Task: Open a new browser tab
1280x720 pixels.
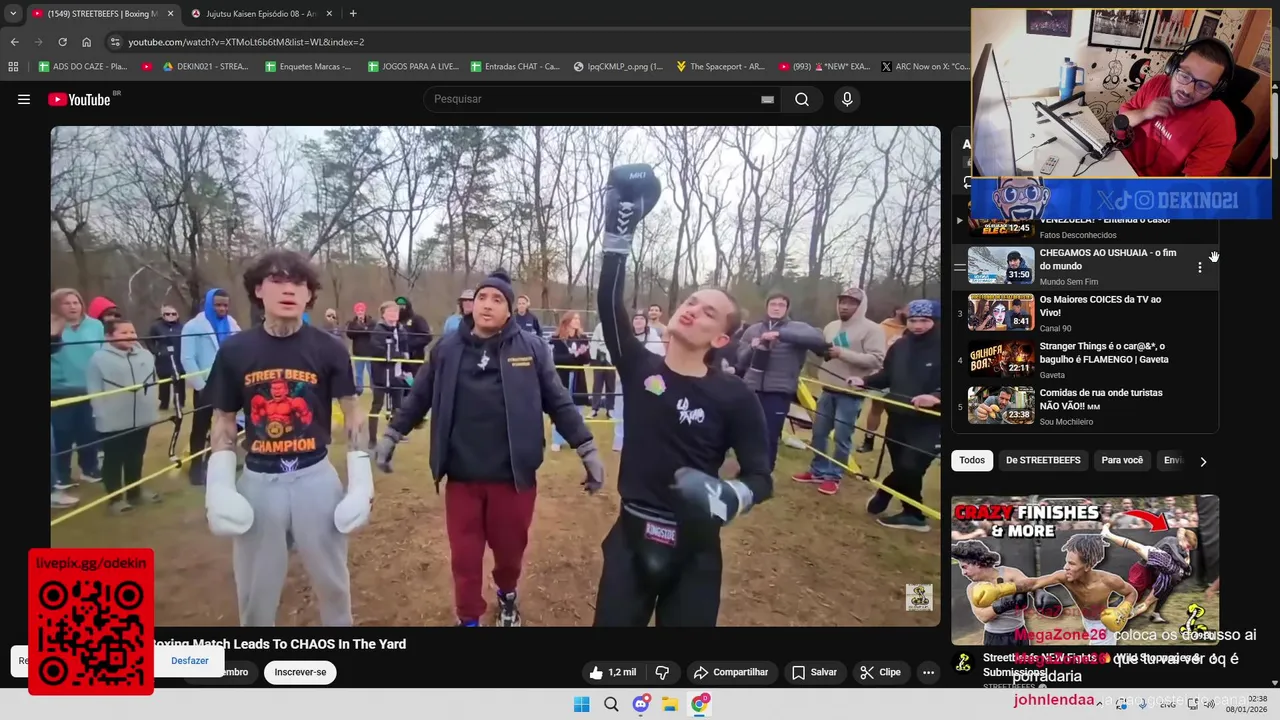Action: [x=352, y=13]
